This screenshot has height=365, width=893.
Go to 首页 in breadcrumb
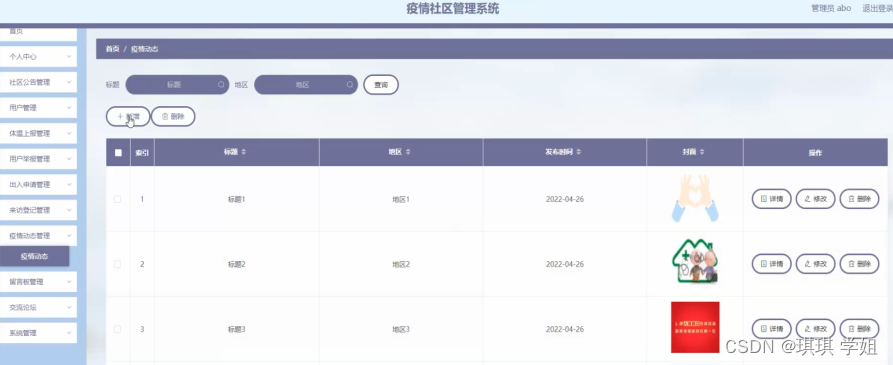click(x=112, y=49)
